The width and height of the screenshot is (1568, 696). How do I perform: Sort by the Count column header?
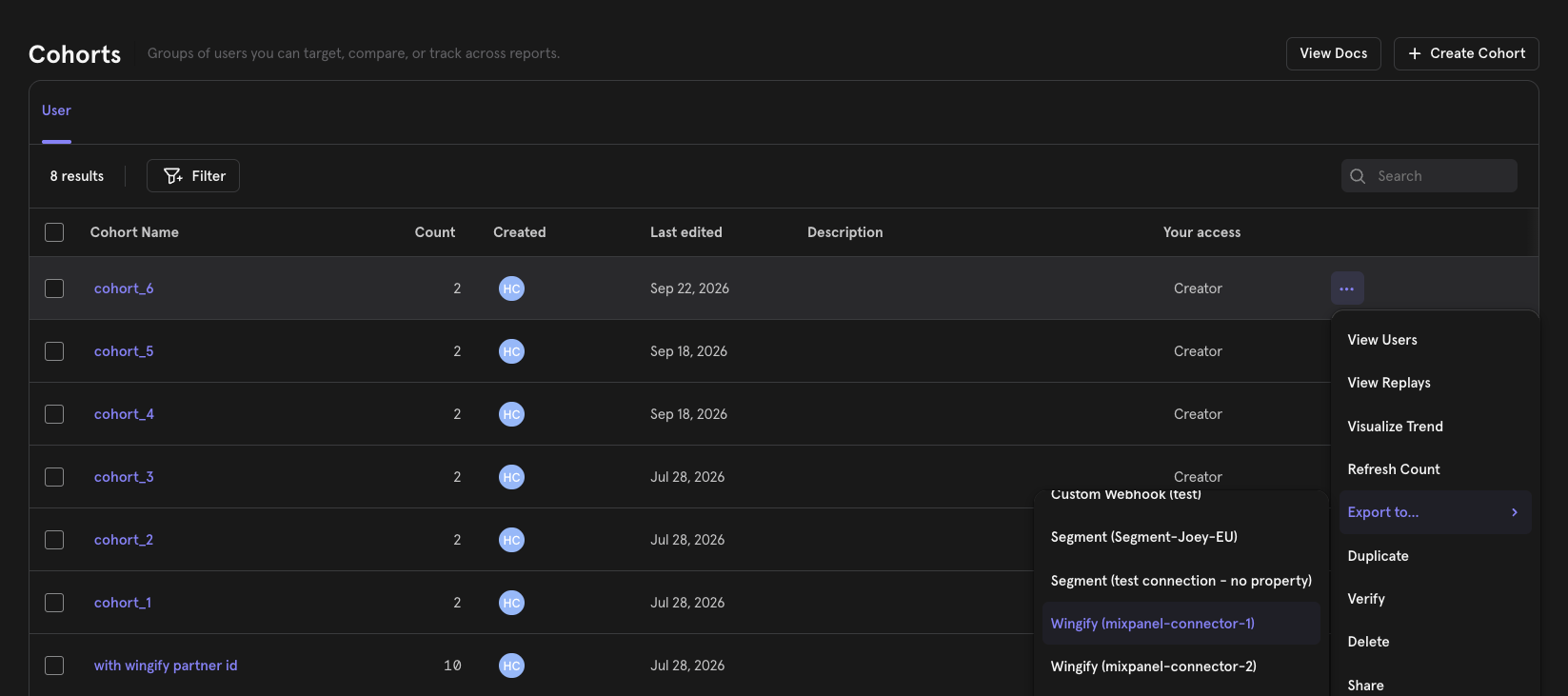(435, 232)
